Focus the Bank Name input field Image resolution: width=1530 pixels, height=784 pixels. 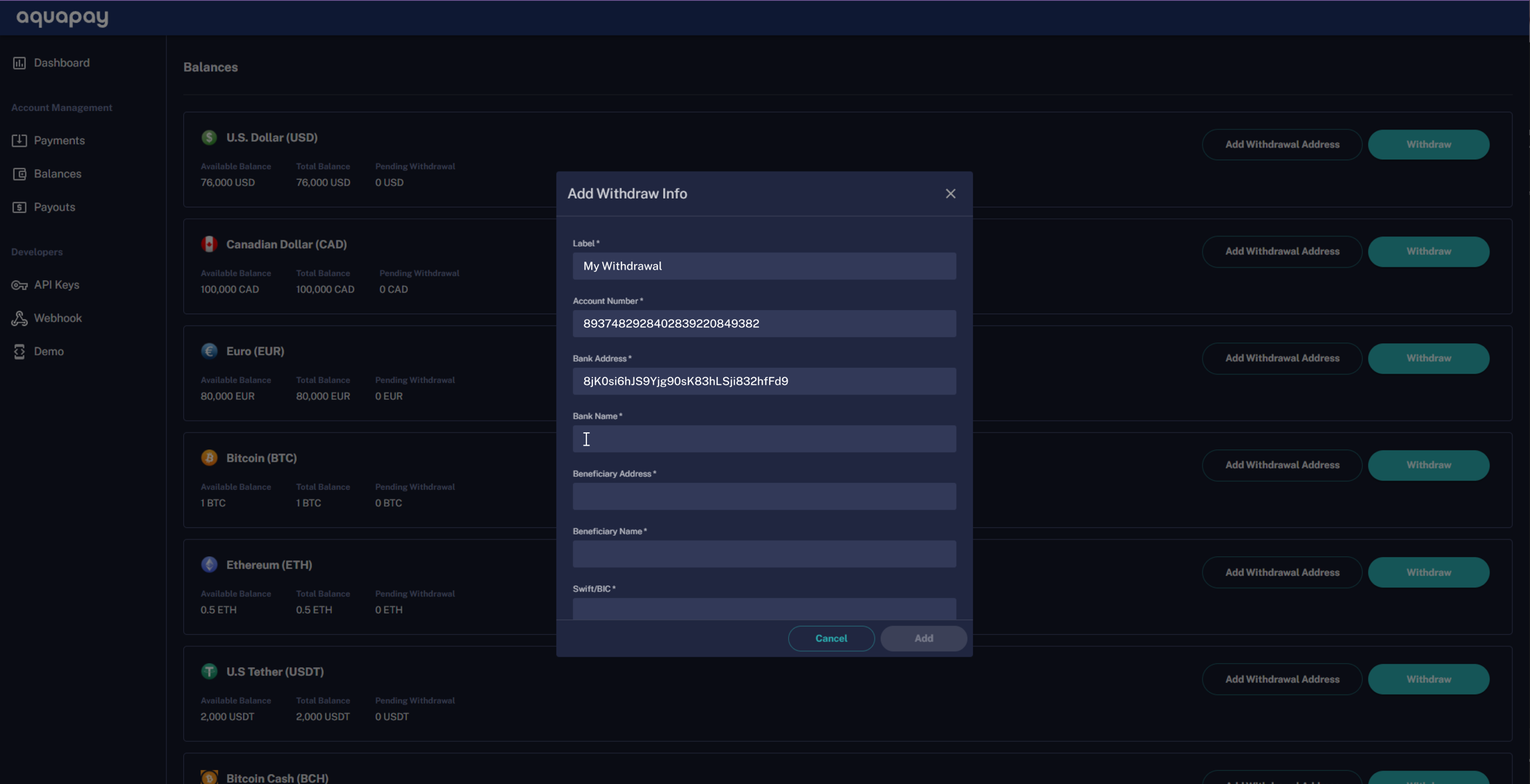point(764,439)
